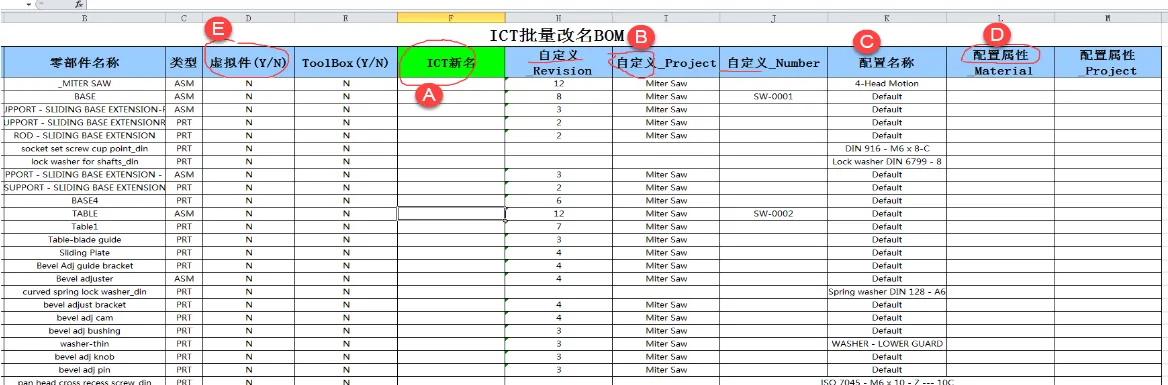Click the 4-Head Motion configuration cell
The image size is (1168, 385).
(x=887, y=84)
